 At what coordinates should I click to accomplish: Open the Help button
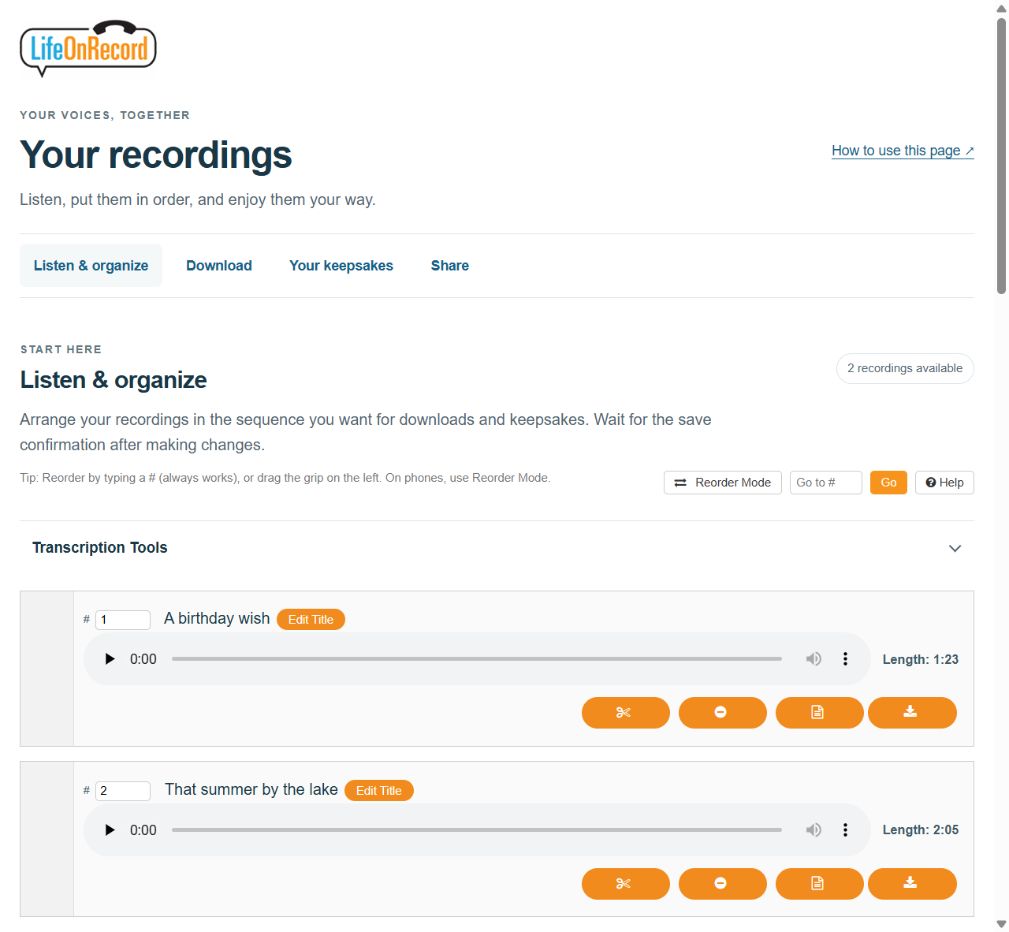[944, 483]
